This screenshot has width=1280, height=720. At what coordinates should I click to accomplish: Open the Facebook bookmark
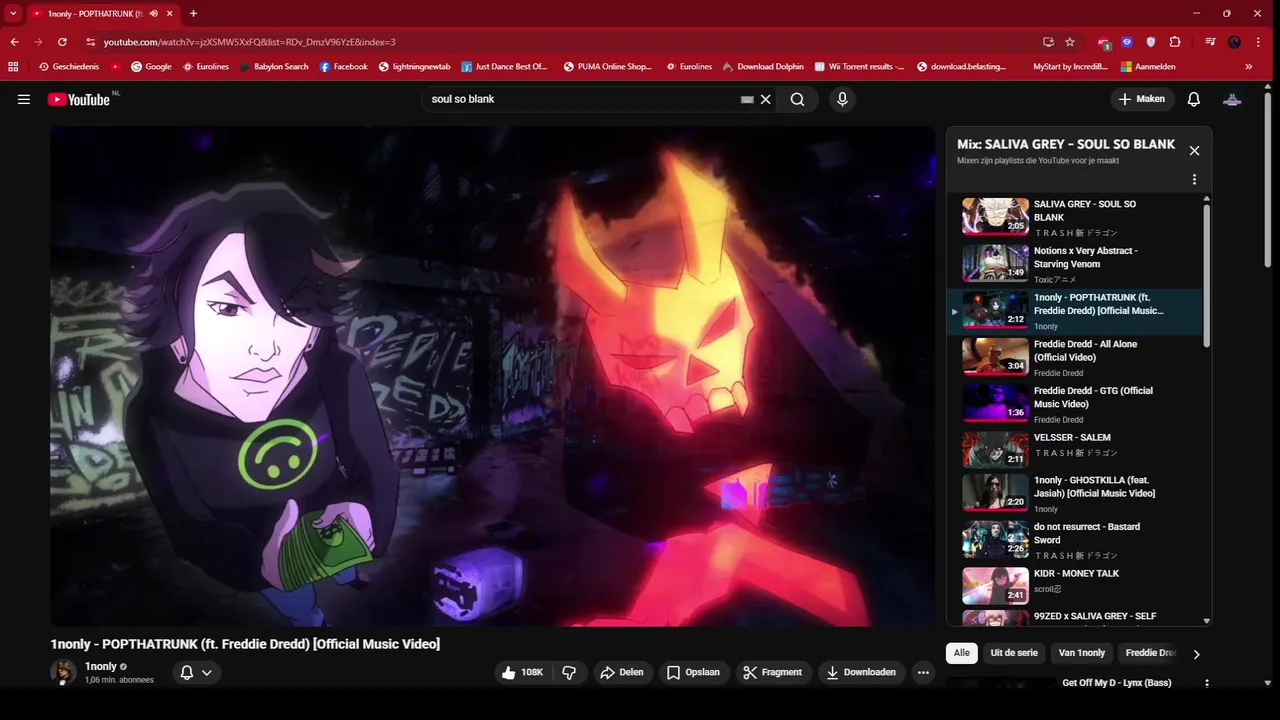(344, 67)
